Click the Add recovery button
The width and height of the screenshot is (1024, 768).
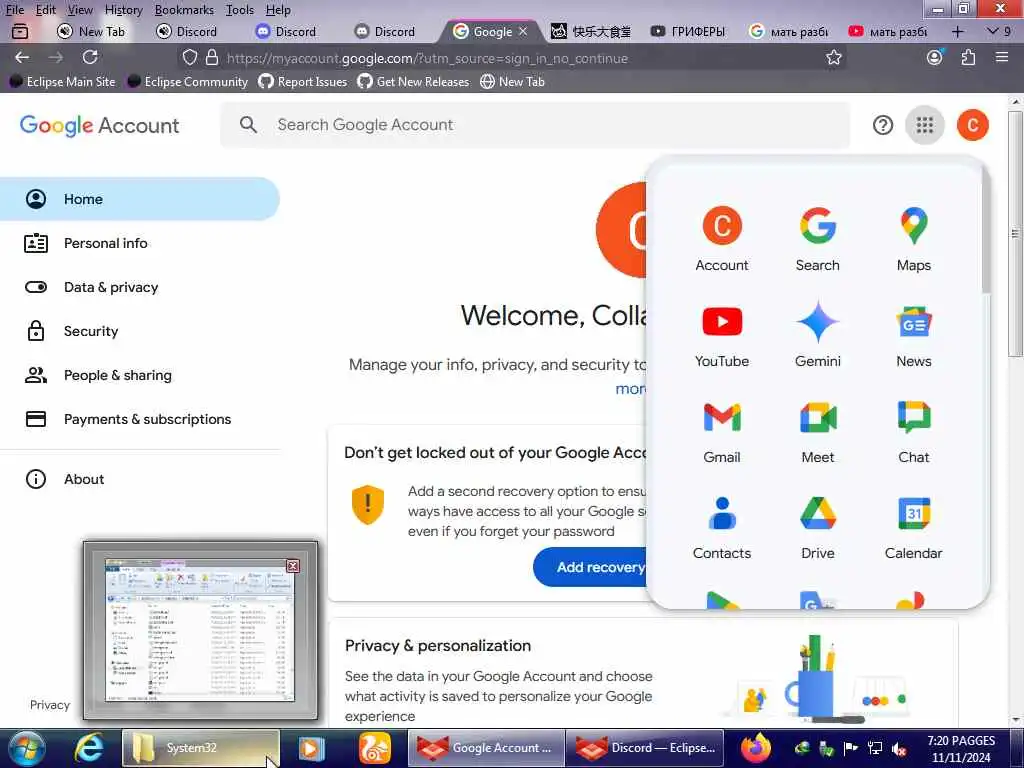point(590,567)
